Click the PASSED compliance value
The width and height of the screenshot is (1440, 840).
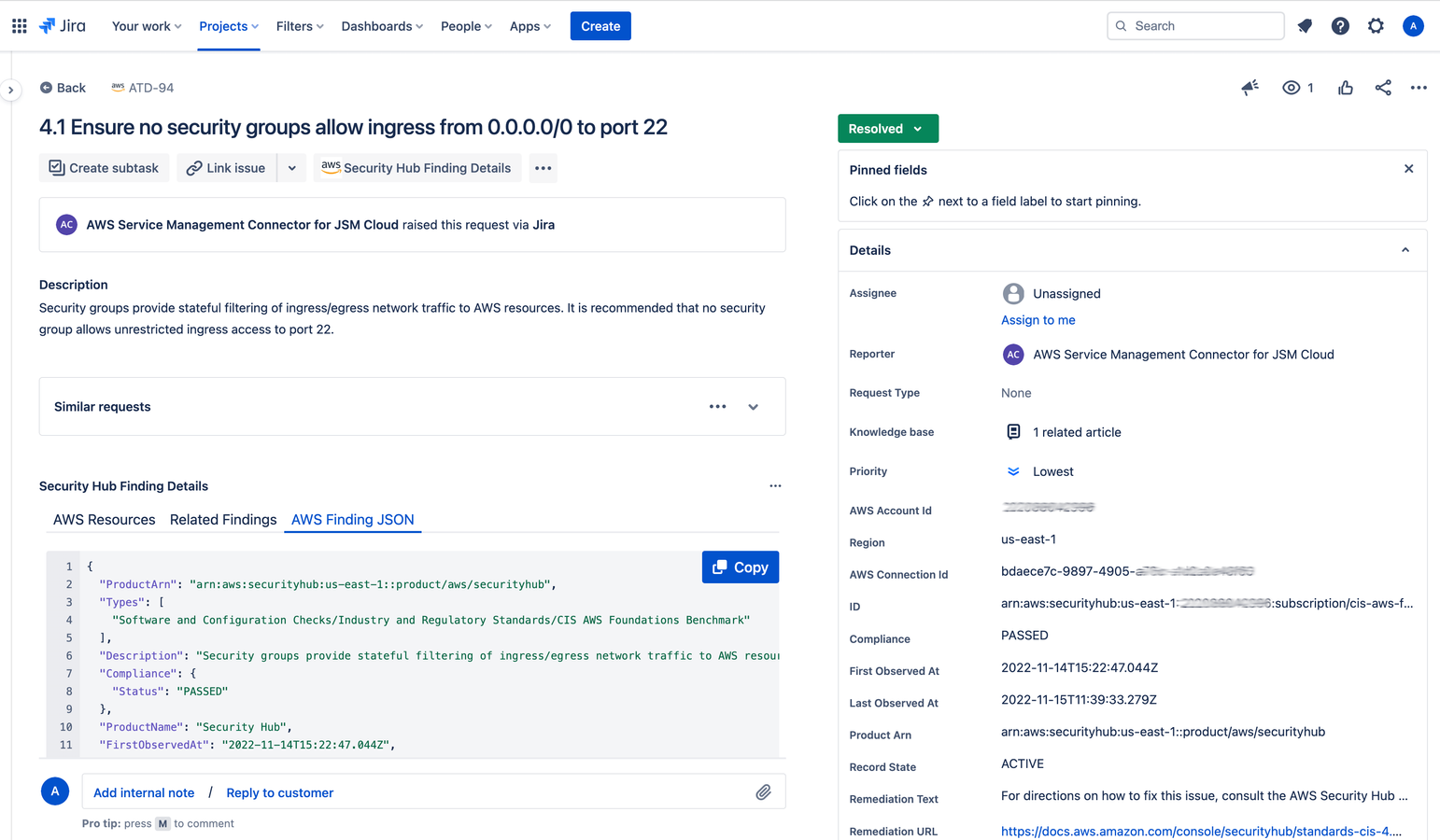point(1024,636)
